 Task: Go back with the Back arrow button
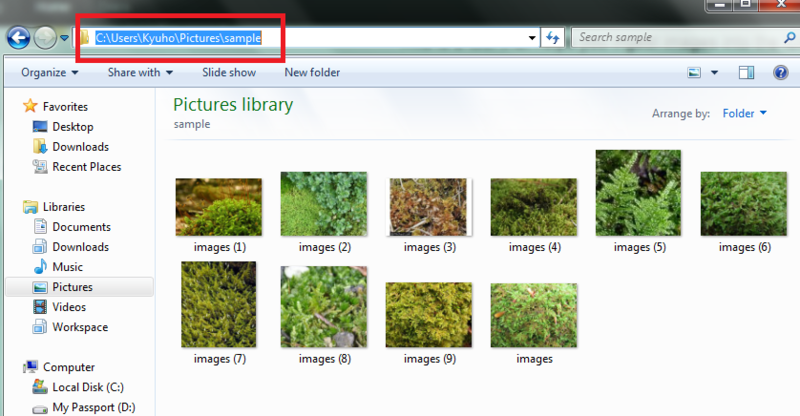18,38
